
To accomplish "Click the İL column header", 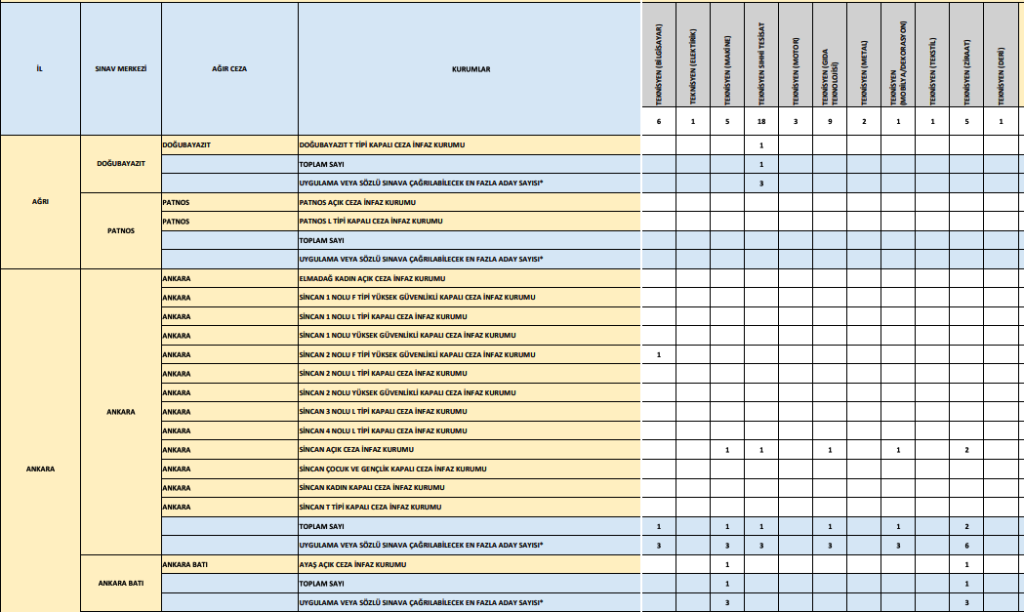I will [x=39, y=68].
